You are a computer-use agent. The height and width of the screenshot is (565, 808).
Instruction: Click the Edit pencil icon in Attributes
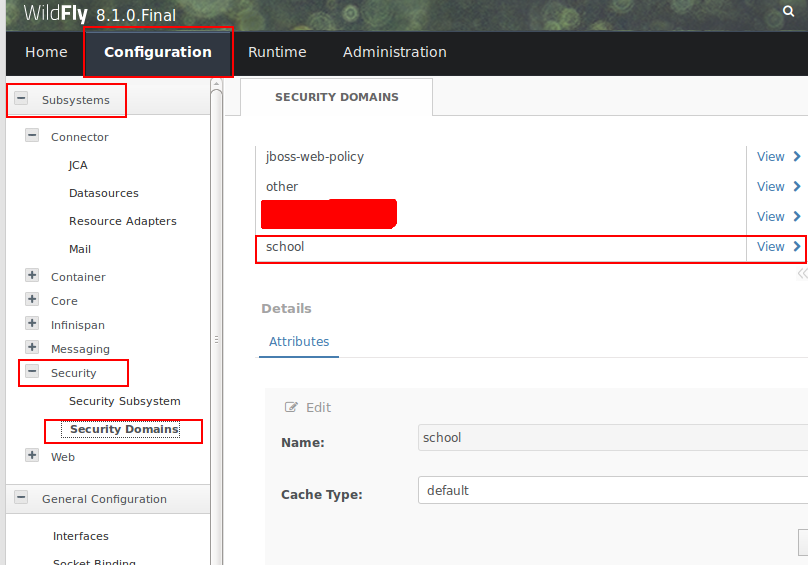tap(291, 407)
